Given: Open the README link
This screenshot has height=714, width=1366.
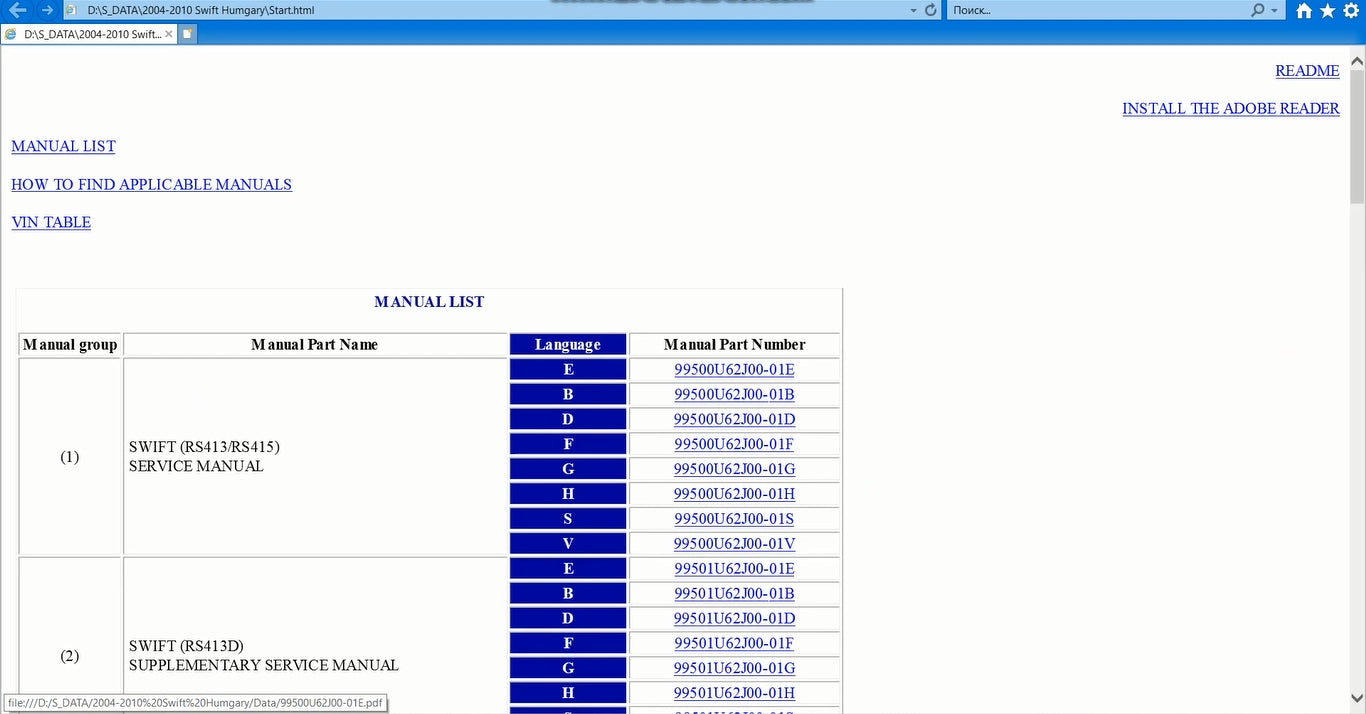Looking at the screenshot, I should coord(1306,71).
